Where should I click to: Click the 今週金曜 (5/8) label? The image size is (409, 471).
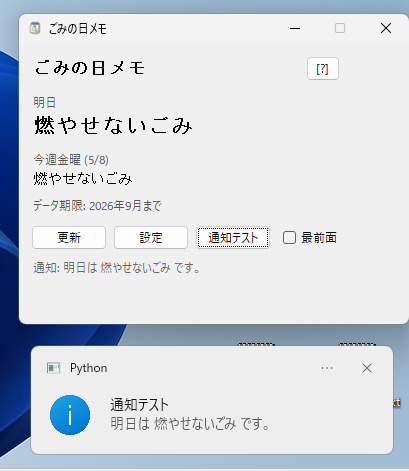[71, 160]
